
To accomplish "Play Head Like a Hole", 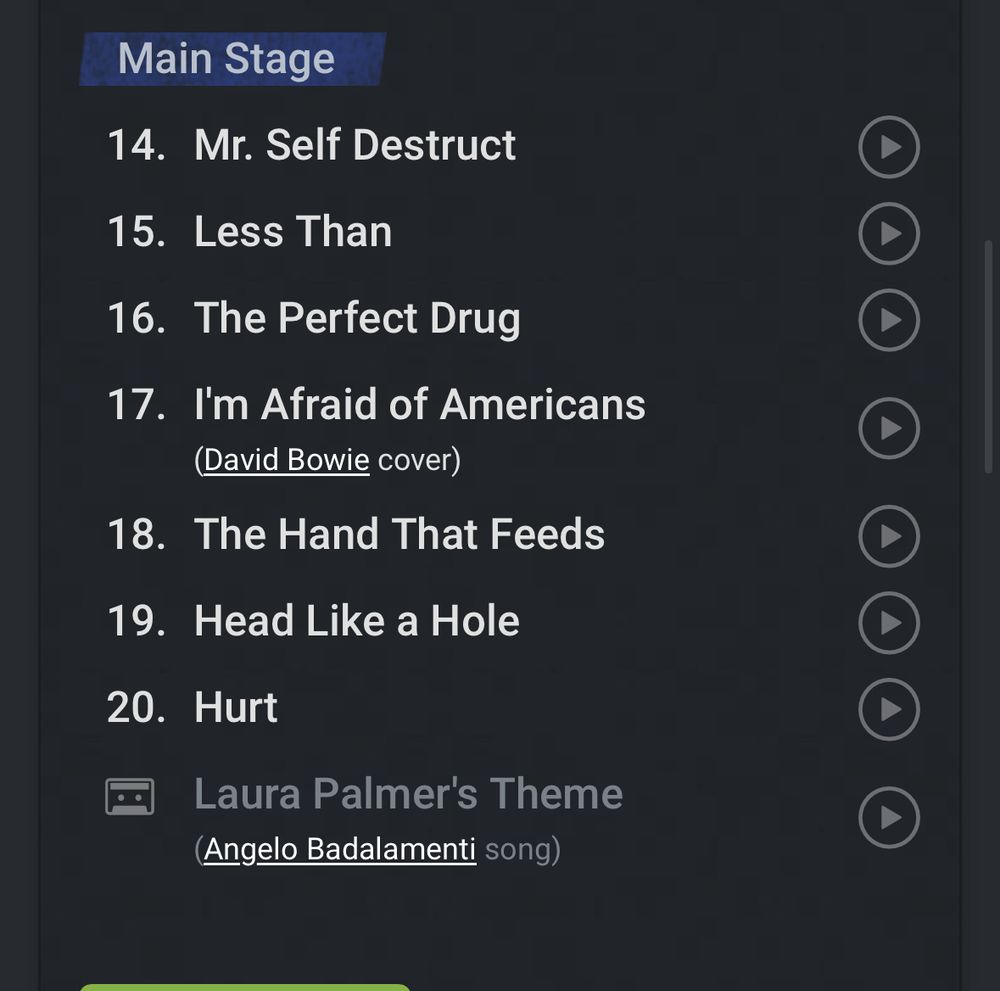I will [x=888, y=622].
